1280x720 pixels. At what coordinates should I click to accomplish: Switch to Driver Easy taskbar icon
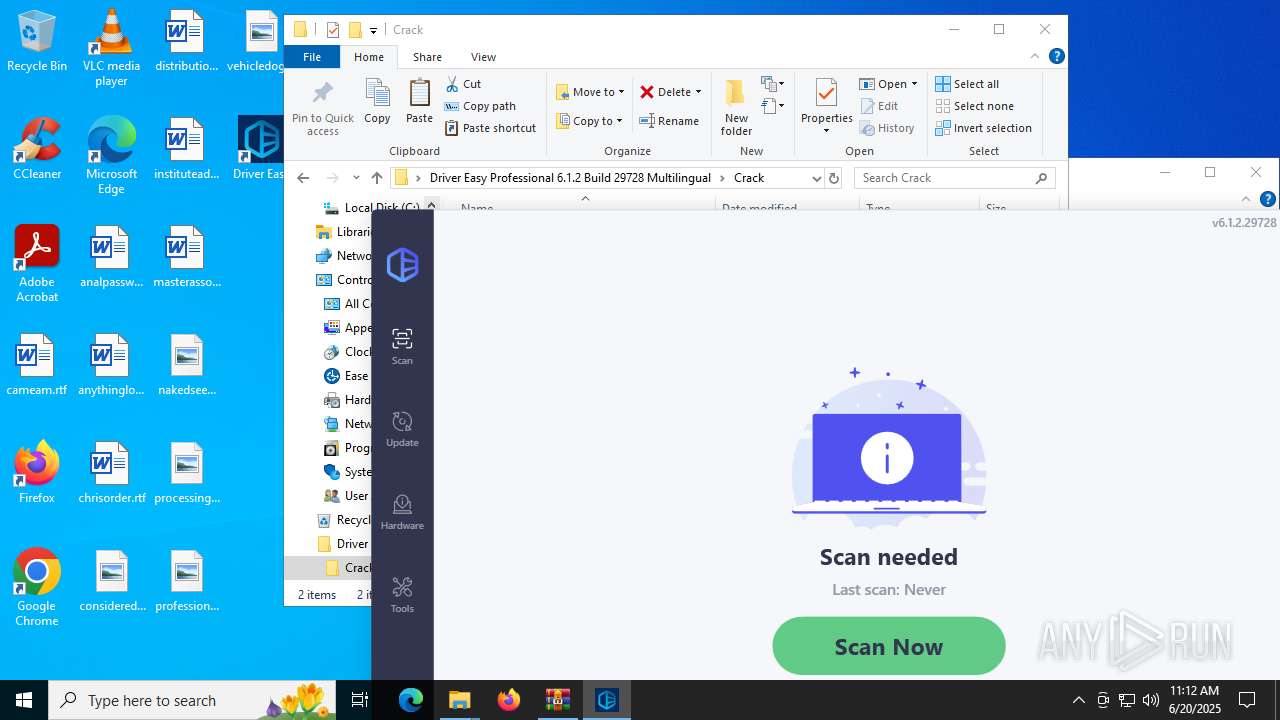click(607, 700)
